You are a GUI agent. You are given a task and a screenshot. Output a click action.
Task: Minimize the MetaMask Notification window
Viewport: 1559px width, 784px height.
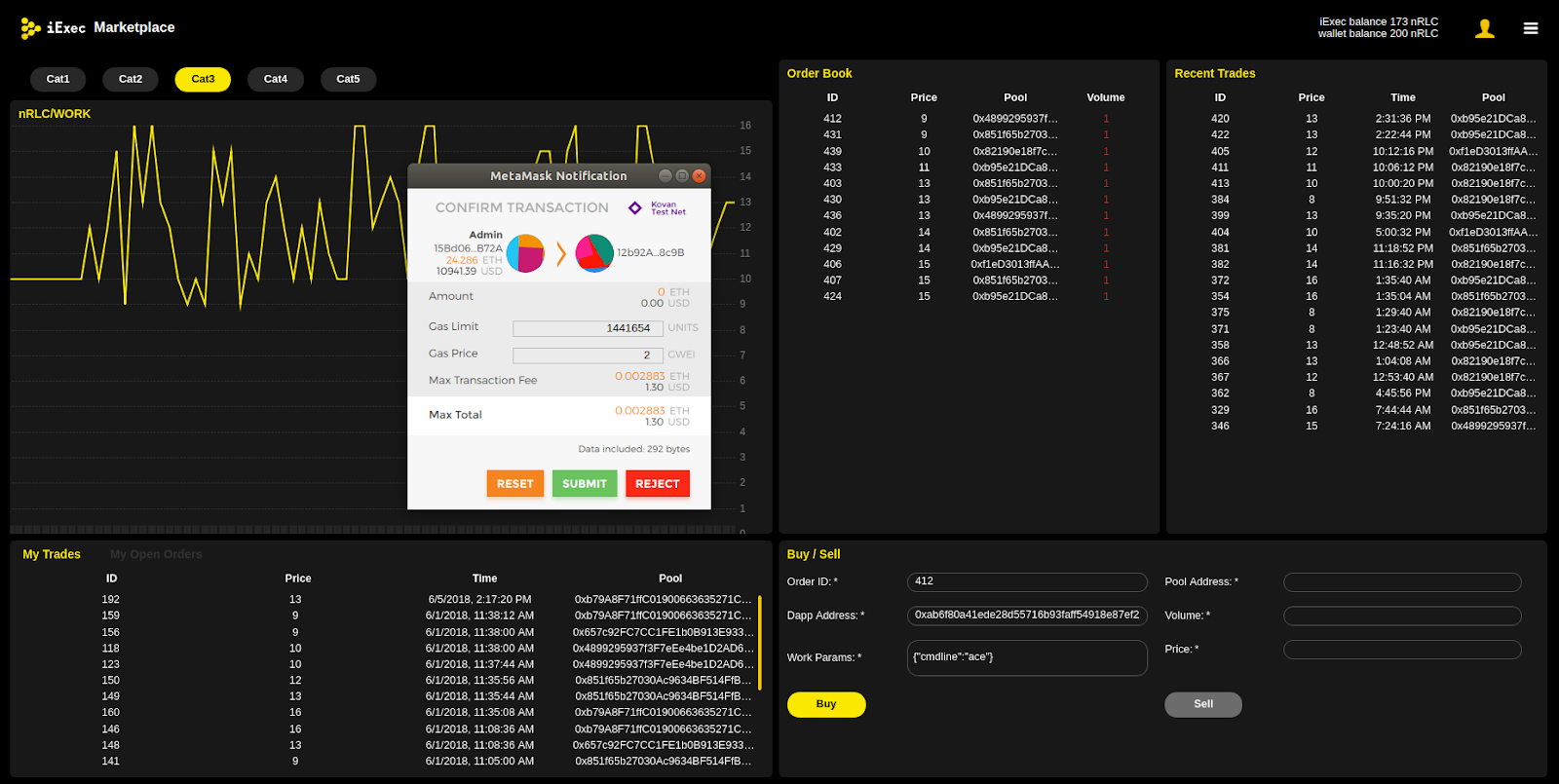pos(665,176)
